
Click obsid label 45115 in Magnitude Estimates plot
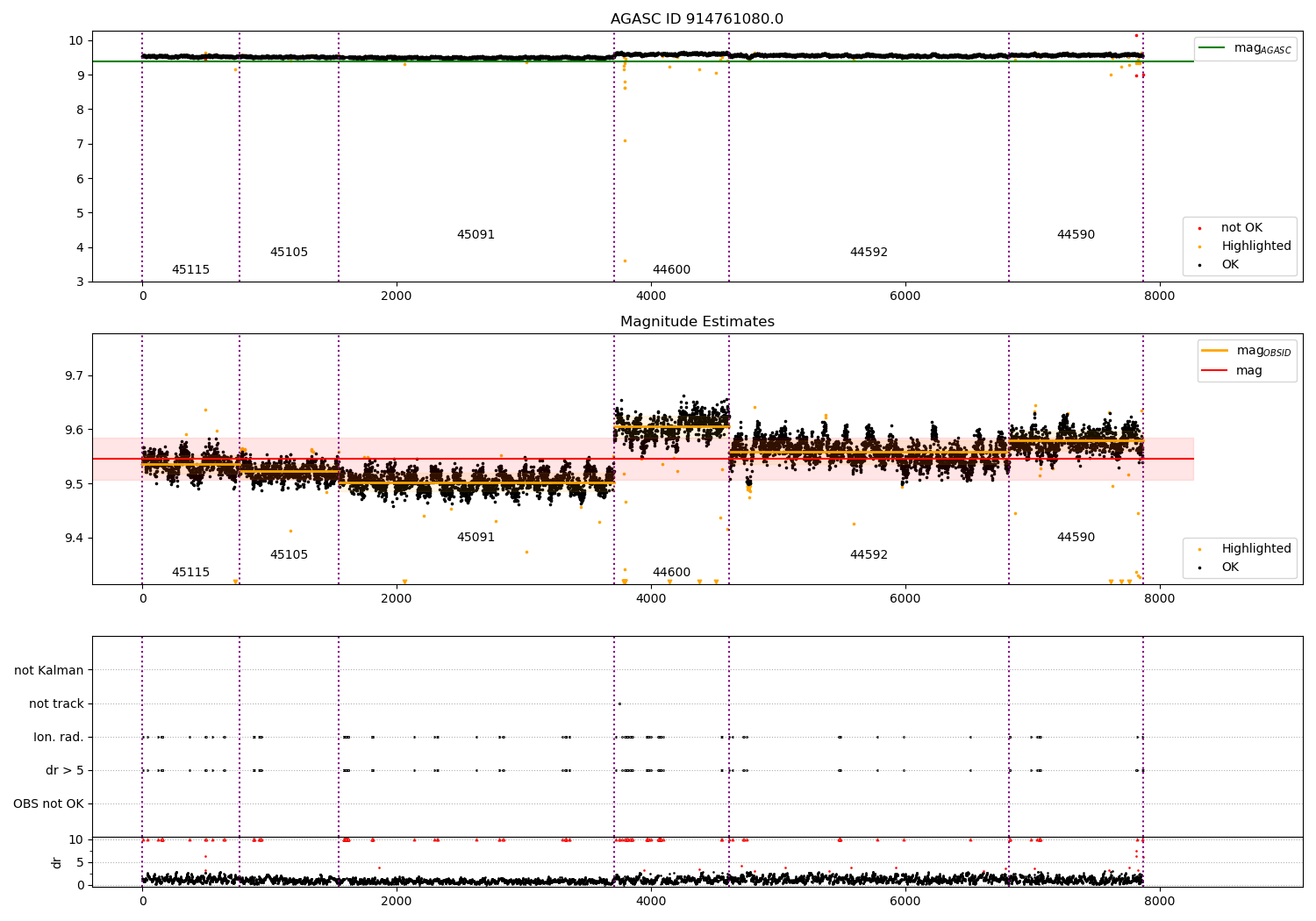pos(190,573)
